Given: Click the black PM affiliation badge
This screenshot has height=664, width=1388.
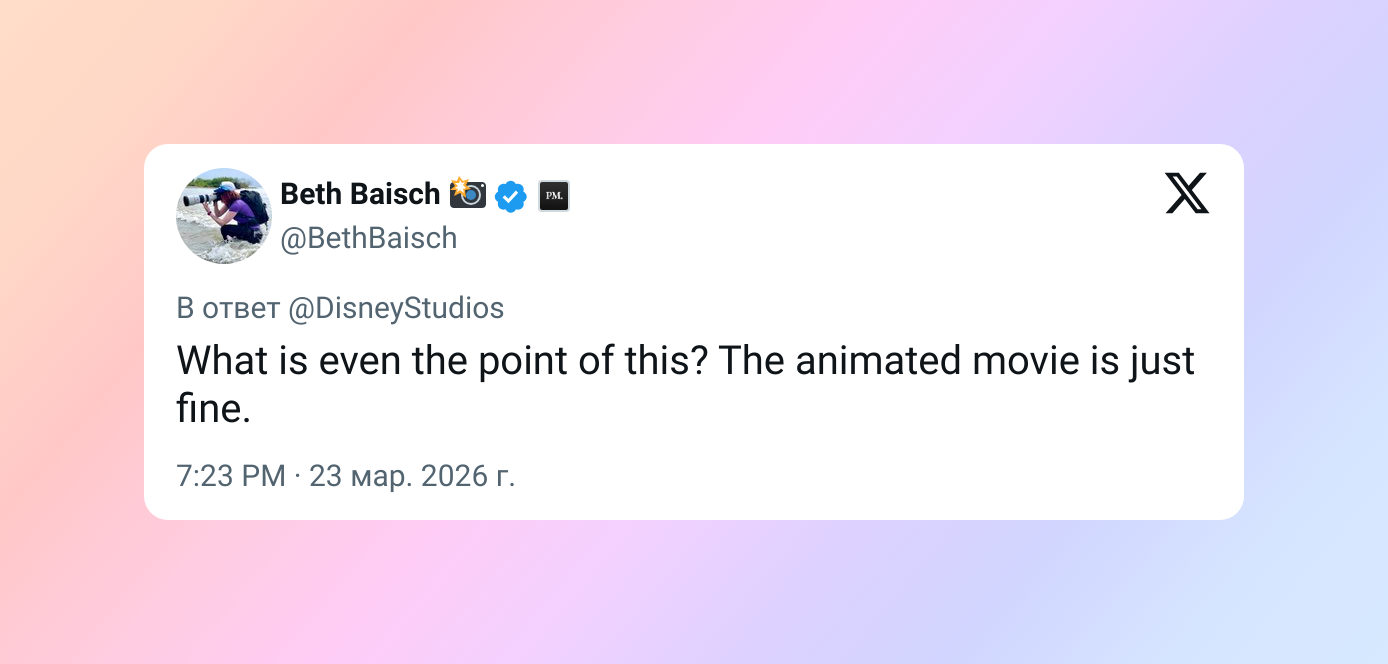Looking at the screenshot, I should tap(553, 196).
